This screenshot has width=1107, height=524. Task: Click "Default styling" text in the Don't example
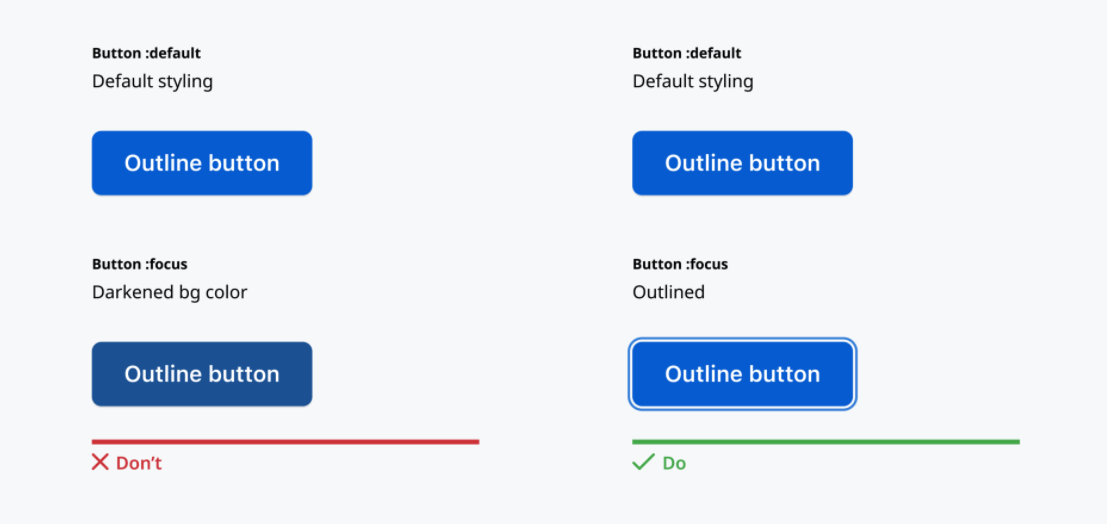pos(152,81)
